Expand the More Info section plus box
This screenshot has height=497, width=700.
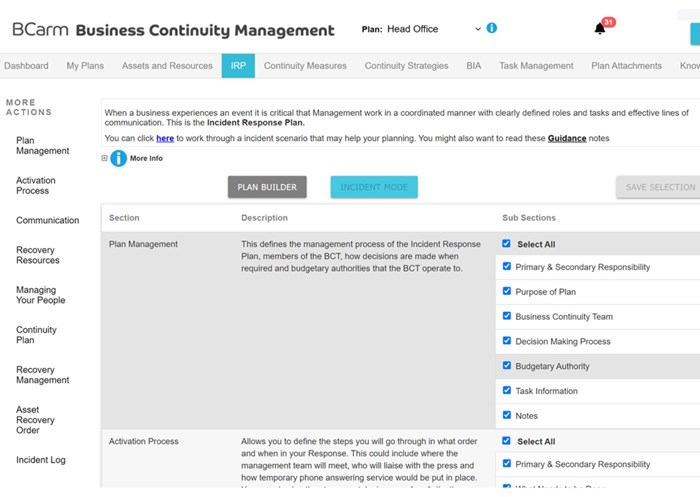104,158
